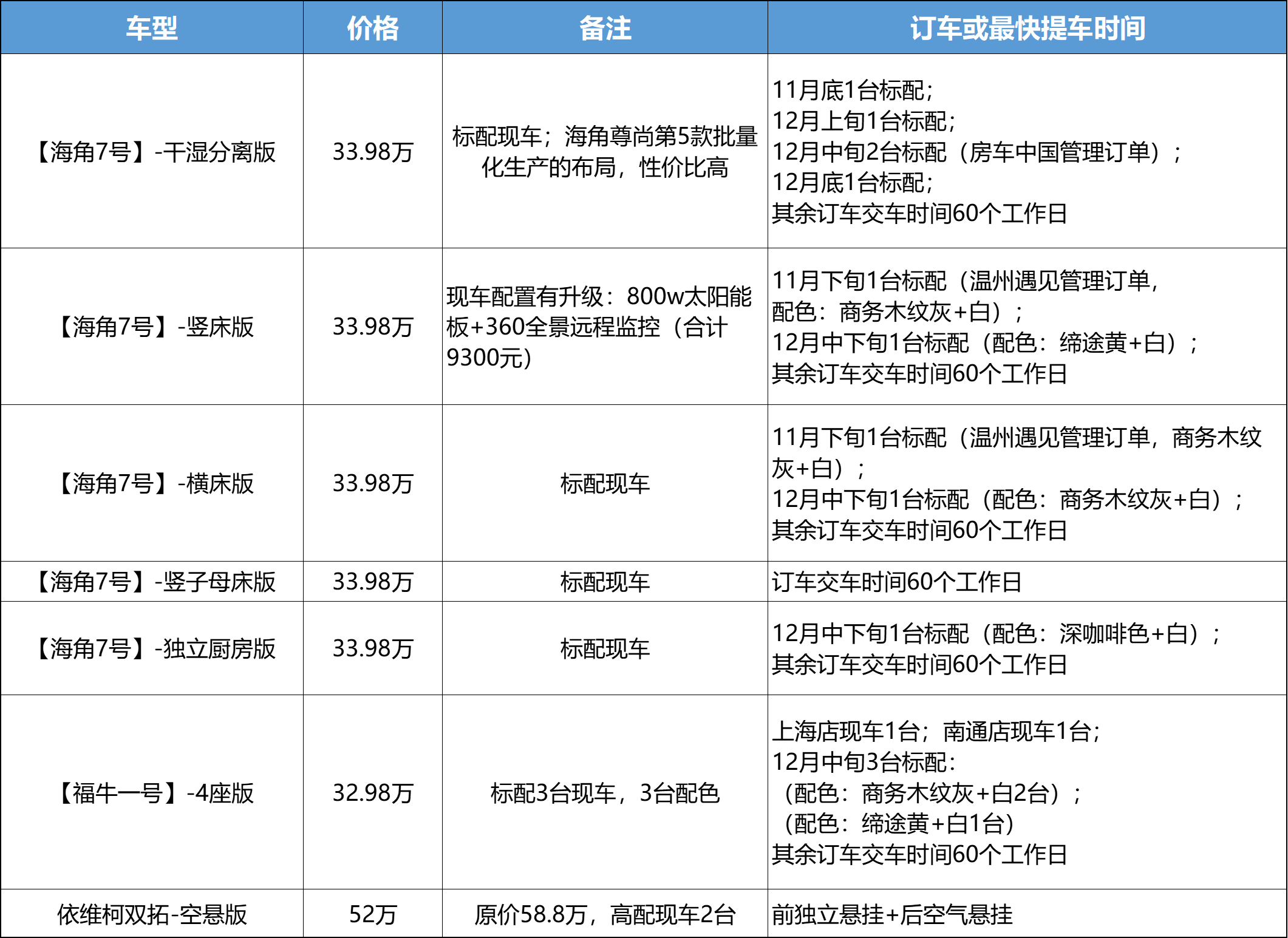Select the 【海角7号】-竖子母床版 model cell
The width and height of the screenshot is (1288, 938).
point(152,582)
